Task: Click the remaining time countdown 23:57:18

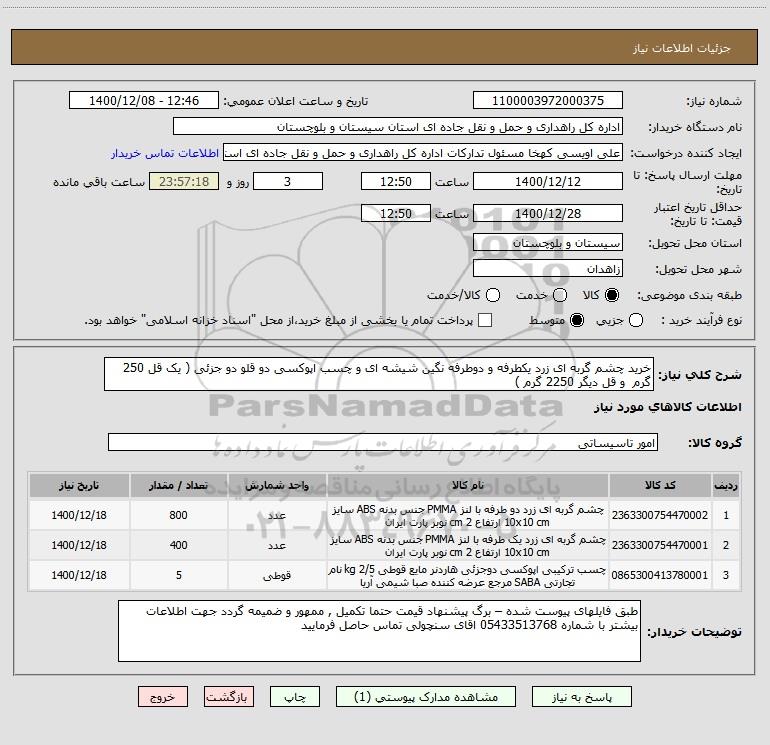Action: tap(184, 182)
